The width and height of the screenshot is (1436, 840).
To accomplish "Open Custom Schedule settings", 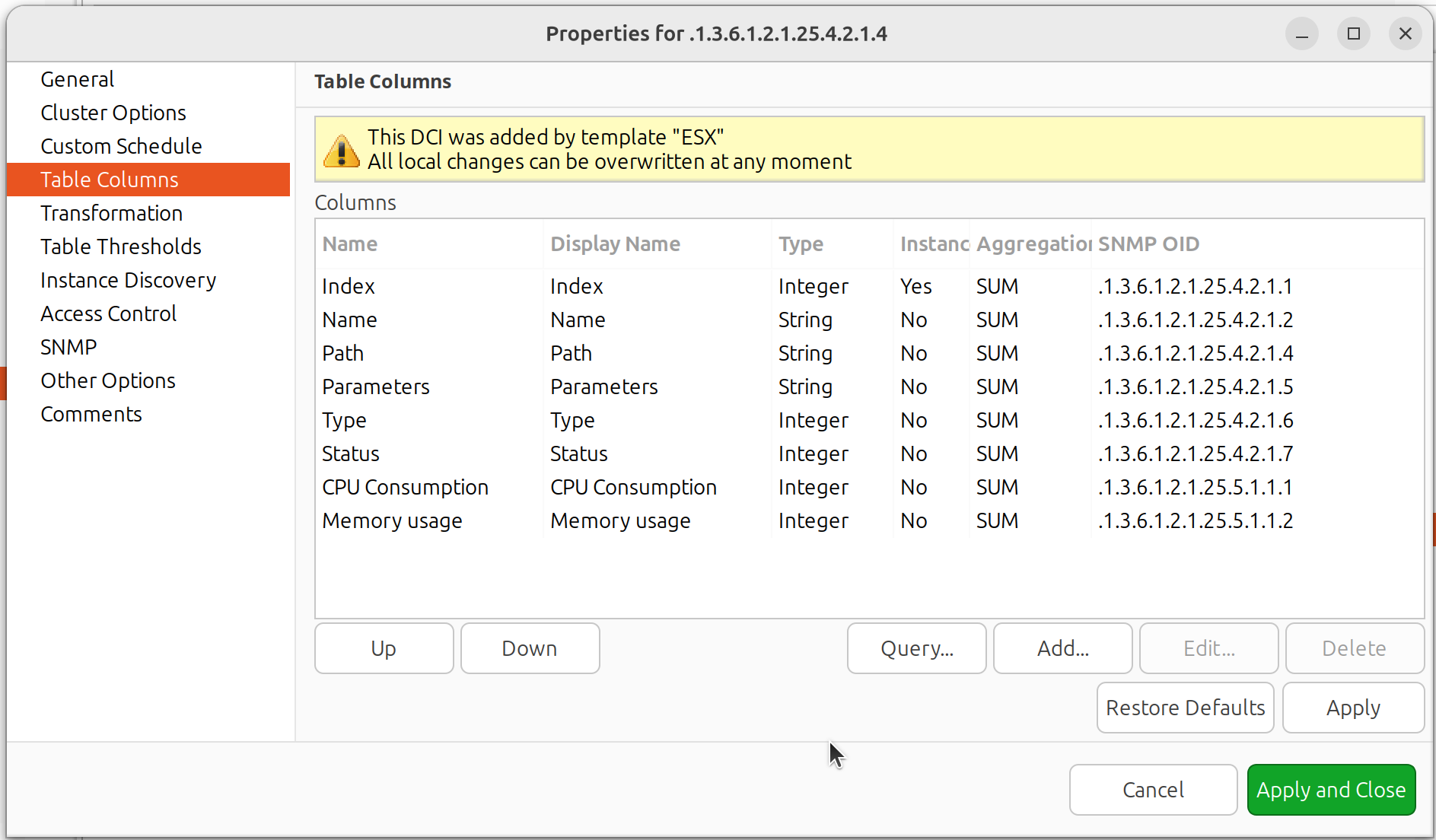I will [x=121, y=145].
